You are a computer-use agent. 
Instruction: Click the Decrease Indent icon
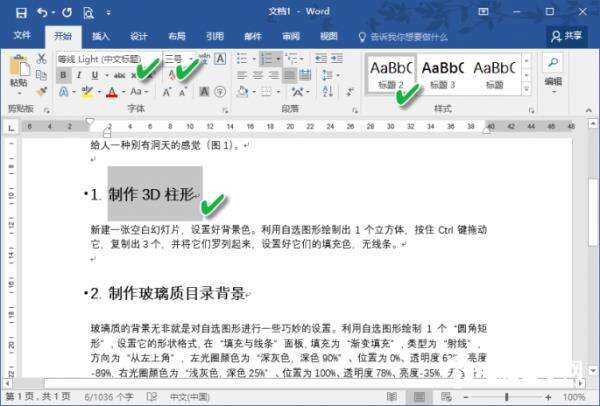(321, 59)
